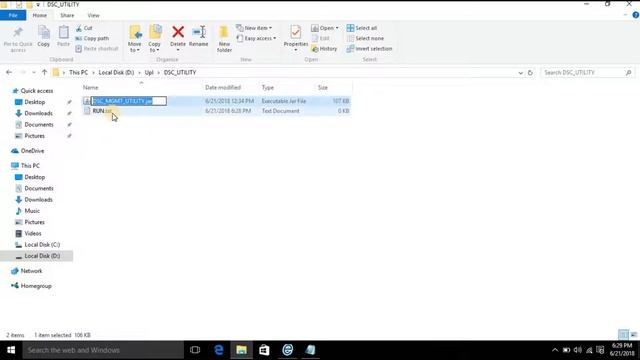Screen dimensions: 640x360
Task: Go up one folder level
Action: (x=44, y=72)
